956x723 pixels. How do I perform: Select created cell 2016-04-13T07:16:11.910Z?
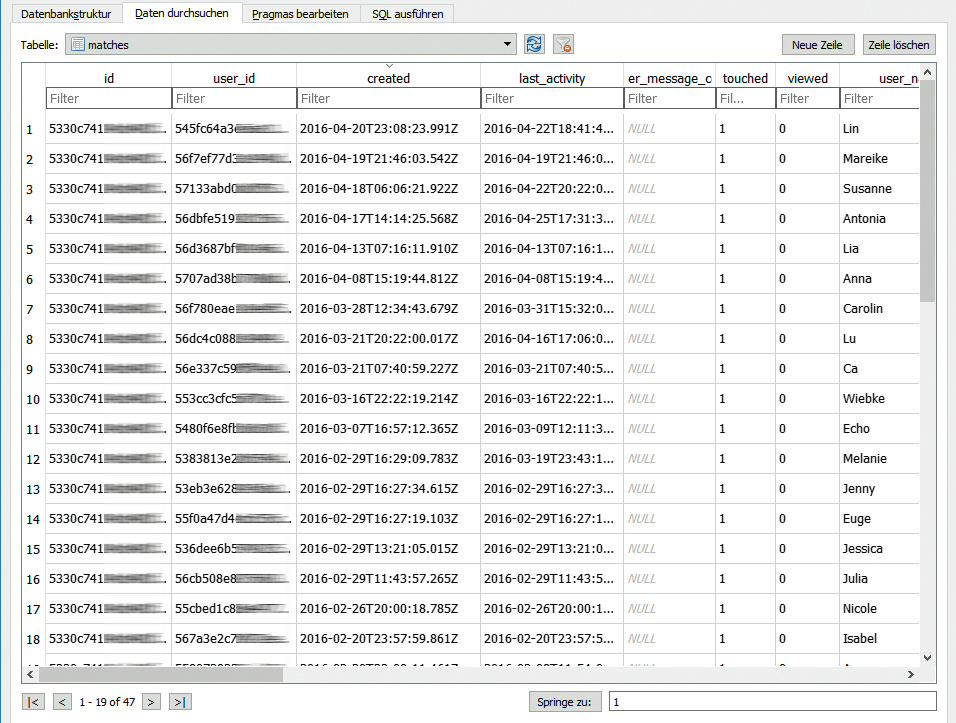point(388,249)
